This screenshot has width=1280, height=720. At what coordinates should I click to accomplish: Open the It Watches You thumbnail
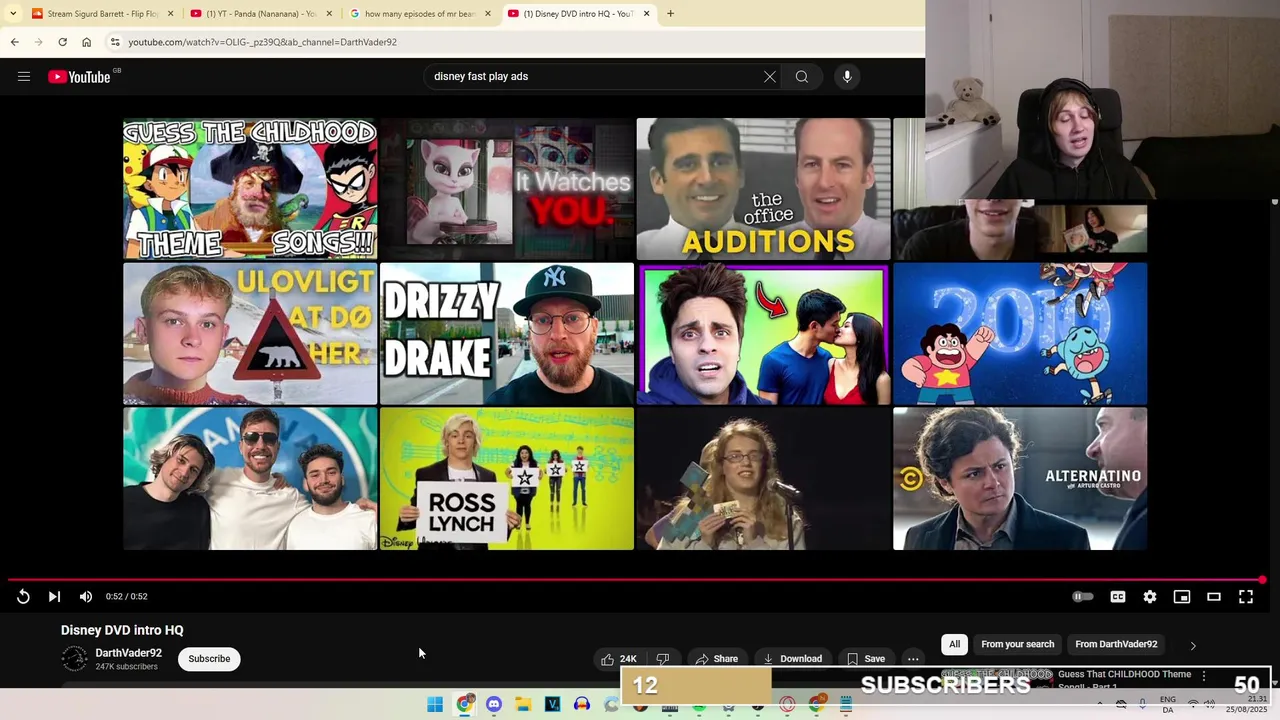point(507,189)
